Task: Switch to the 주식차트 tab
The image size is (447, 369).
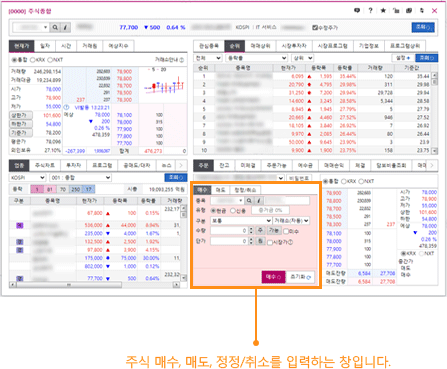Action: (45, 165)
